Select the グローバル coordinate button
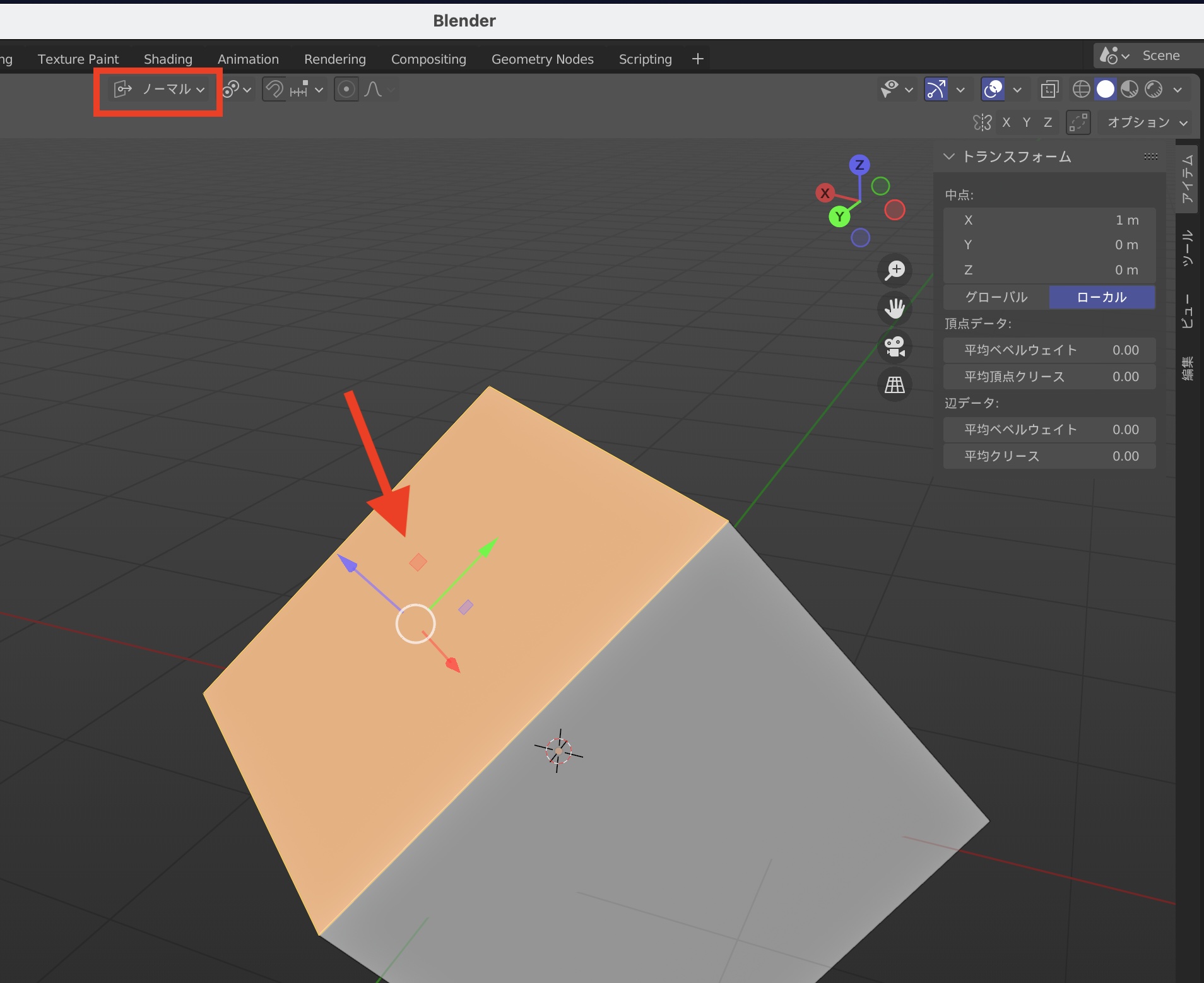Screen dimensions: 1204x983 996,297
